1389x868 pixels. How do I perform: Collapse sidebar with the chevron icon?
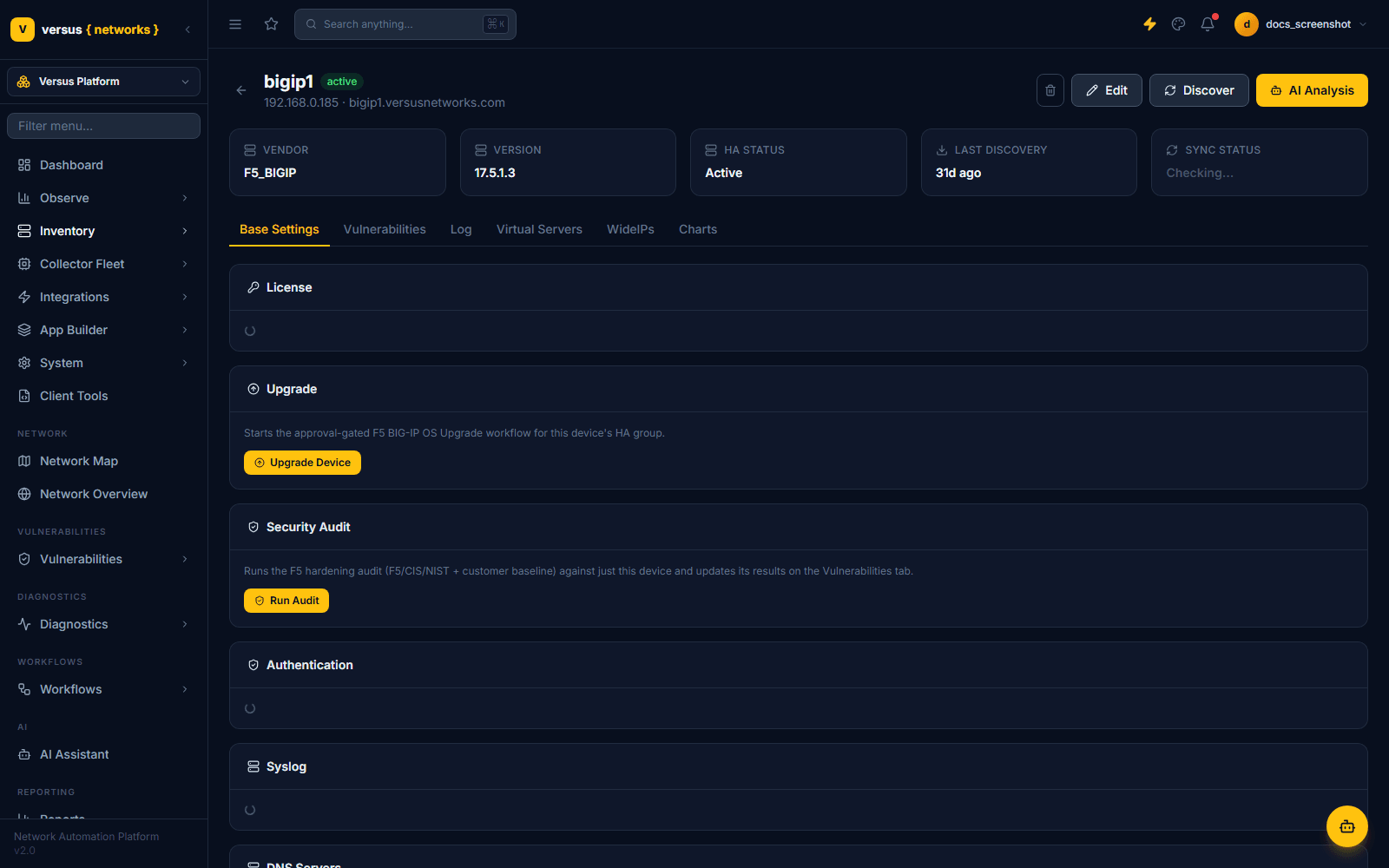click(x=188, y=30)
